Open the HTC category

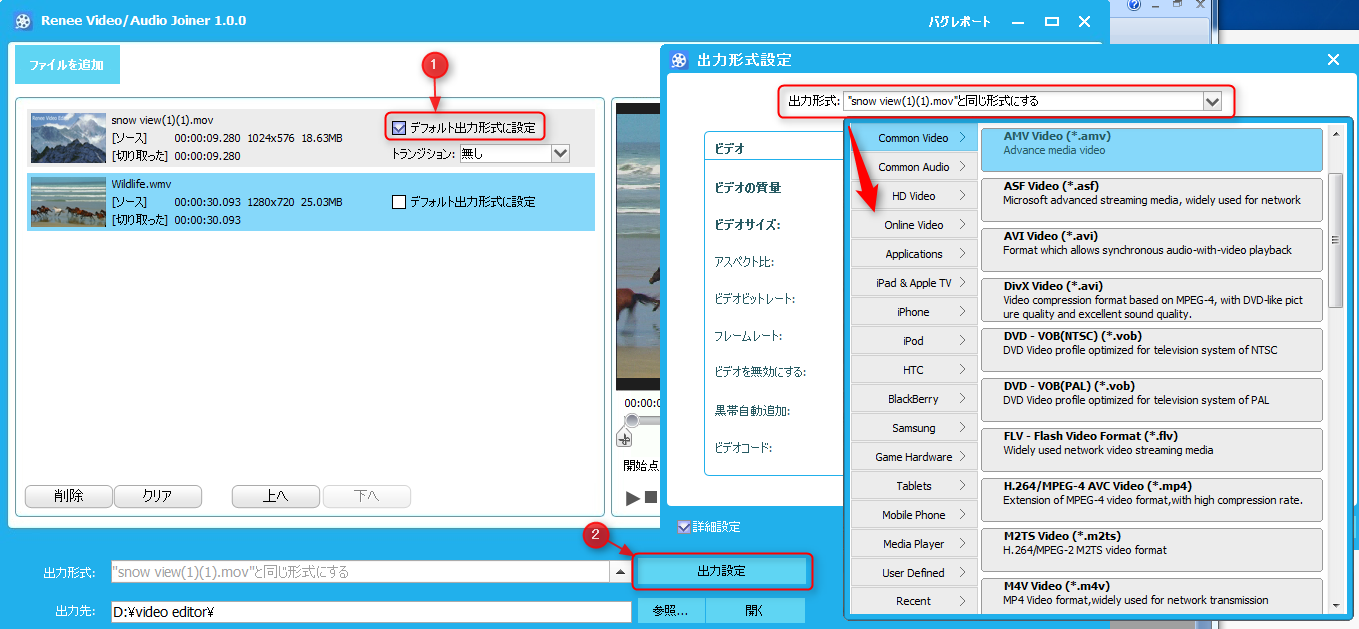[x=914, y=370]
